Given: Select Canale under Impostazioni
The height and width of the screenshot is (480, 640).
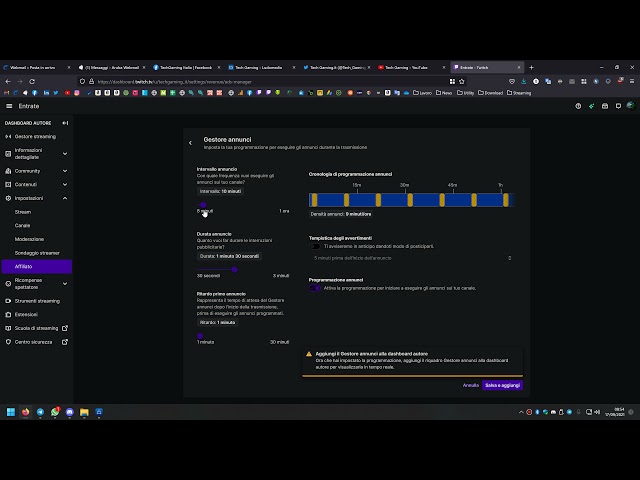Looking at the screenshot, I should pyautogui.click(x=22, y=226).
